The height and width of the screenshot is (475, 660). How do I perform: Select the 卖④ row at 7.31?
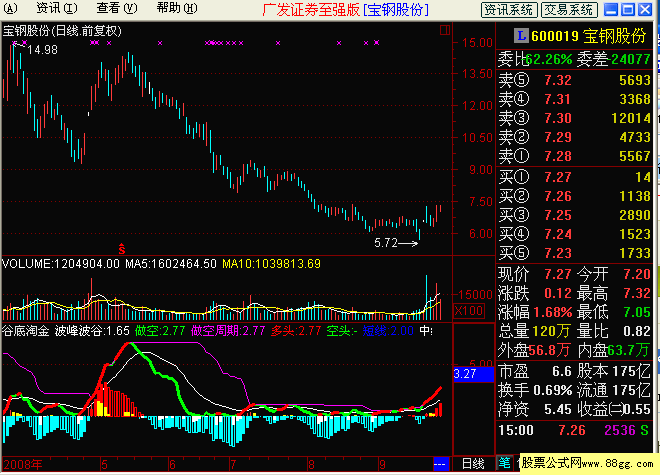tap(575, 99)
